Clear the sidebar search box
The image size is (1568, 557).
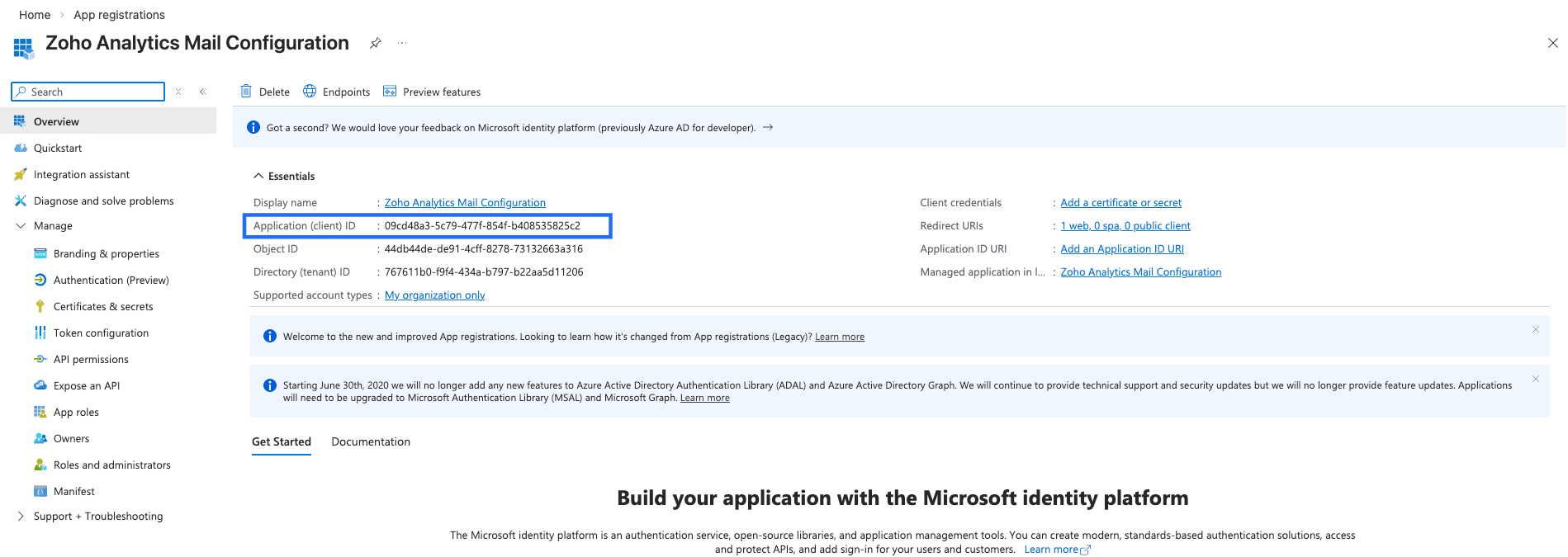click(178, 92)
